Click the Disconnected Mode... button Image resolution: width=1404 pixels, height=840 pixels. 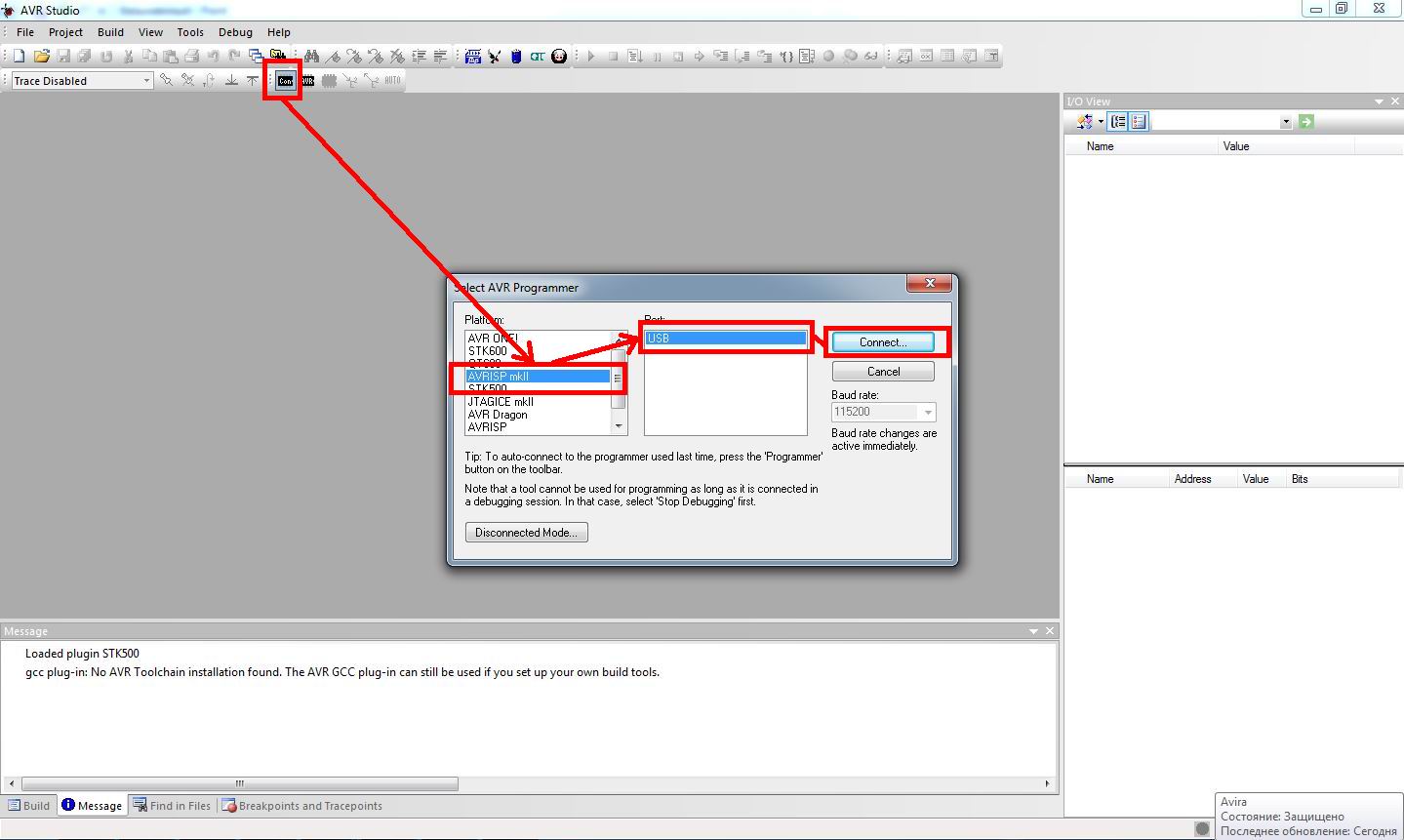pyautogui.click(x=527, y=533)
